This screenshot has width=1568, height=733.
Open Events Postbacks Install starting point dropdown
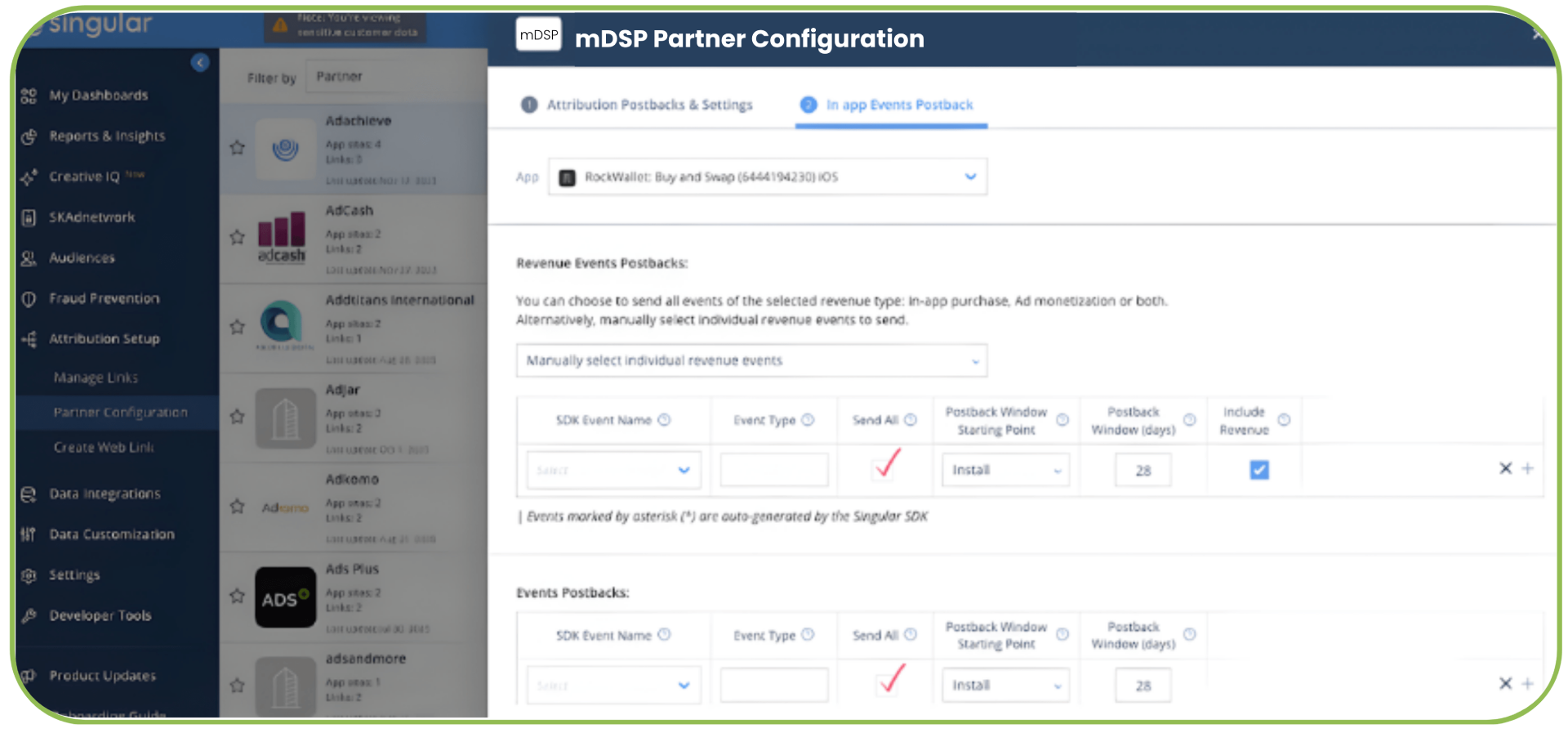coord(1005,685)
